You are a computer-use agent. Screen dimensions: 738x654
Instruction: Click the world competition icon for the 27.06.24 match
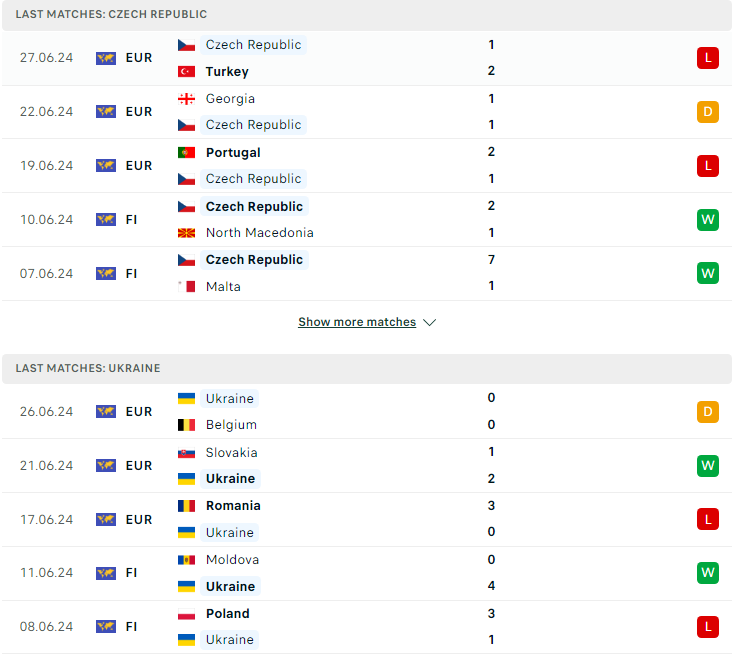106,58
